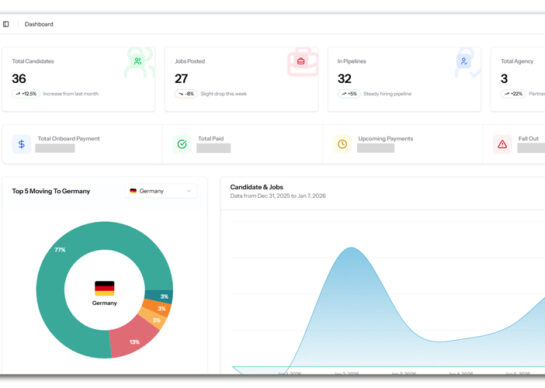
Task: Click the green checkmark Total Paid icon
Action: (x=182, y=144)
